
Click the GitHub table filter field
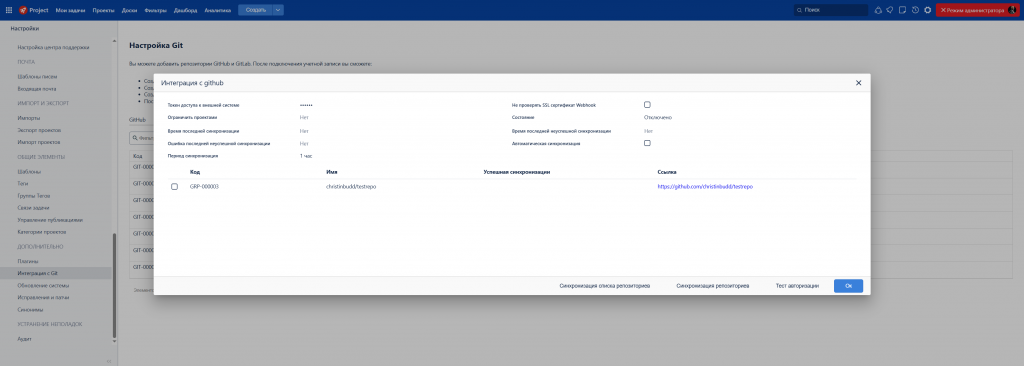[141, 139]
